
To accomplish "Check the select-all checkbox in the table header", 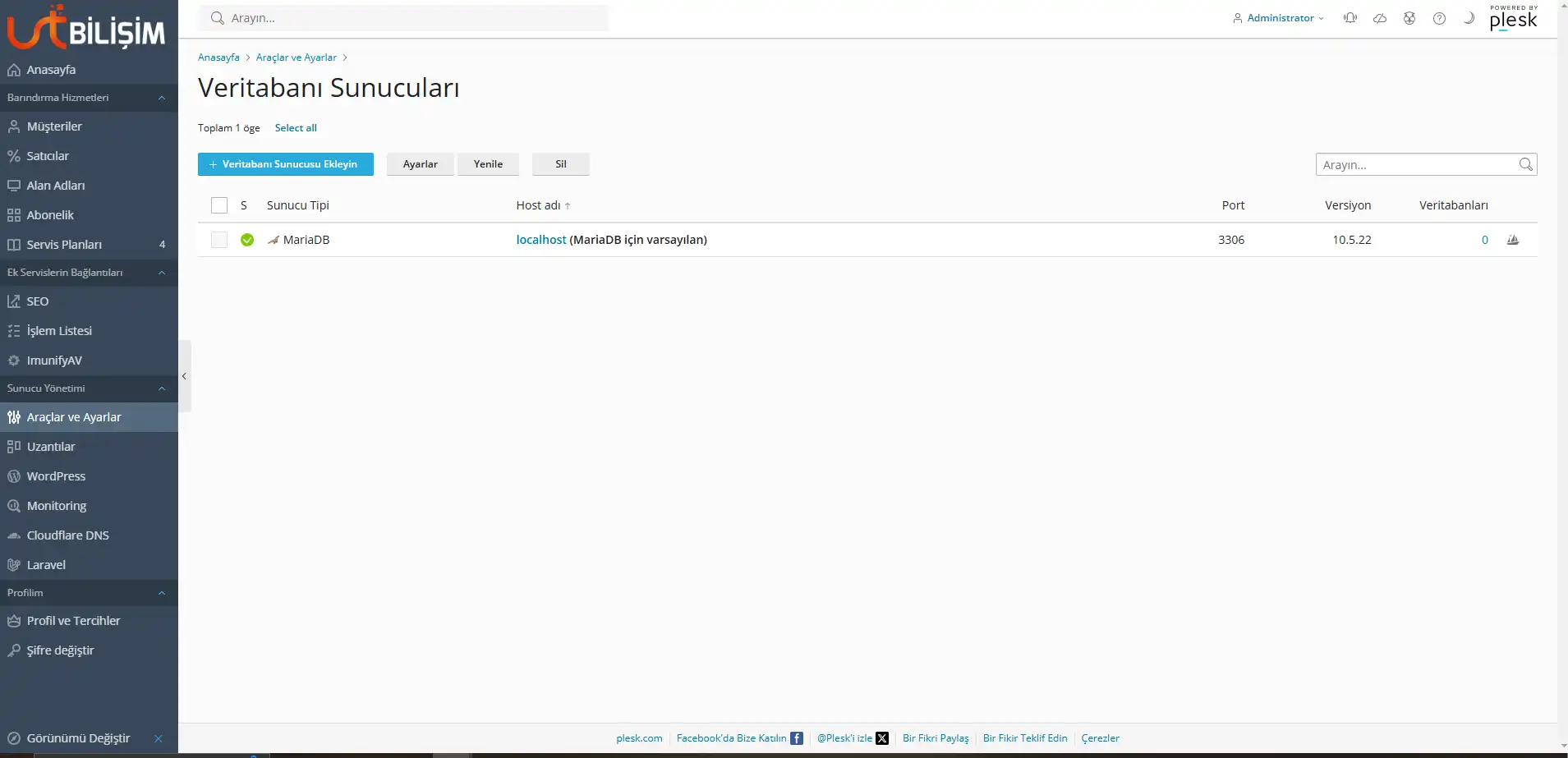I will (x=218, y=205).
